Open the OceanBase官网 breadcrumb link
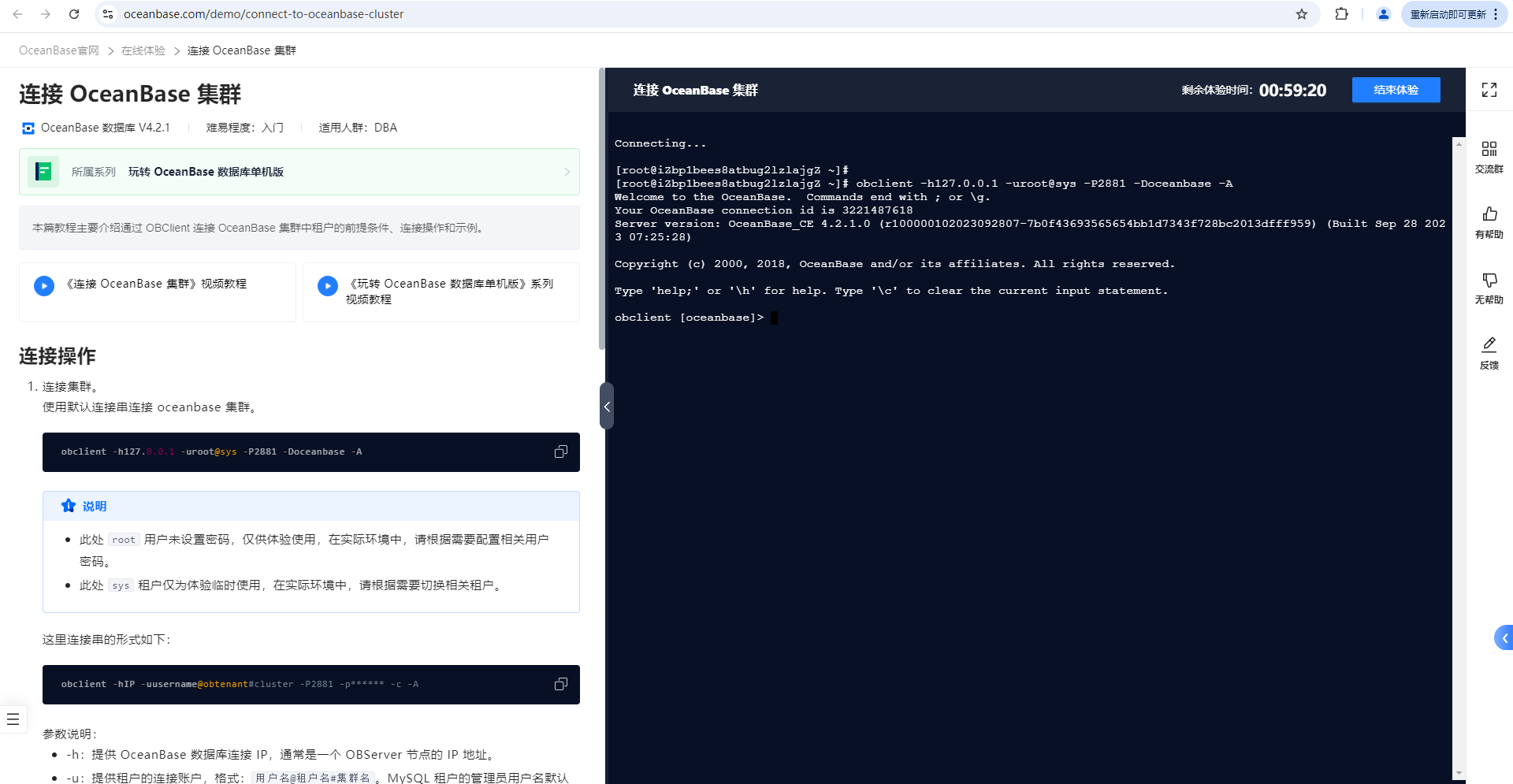Screen dimensions: 1513x784 point(59,50)
